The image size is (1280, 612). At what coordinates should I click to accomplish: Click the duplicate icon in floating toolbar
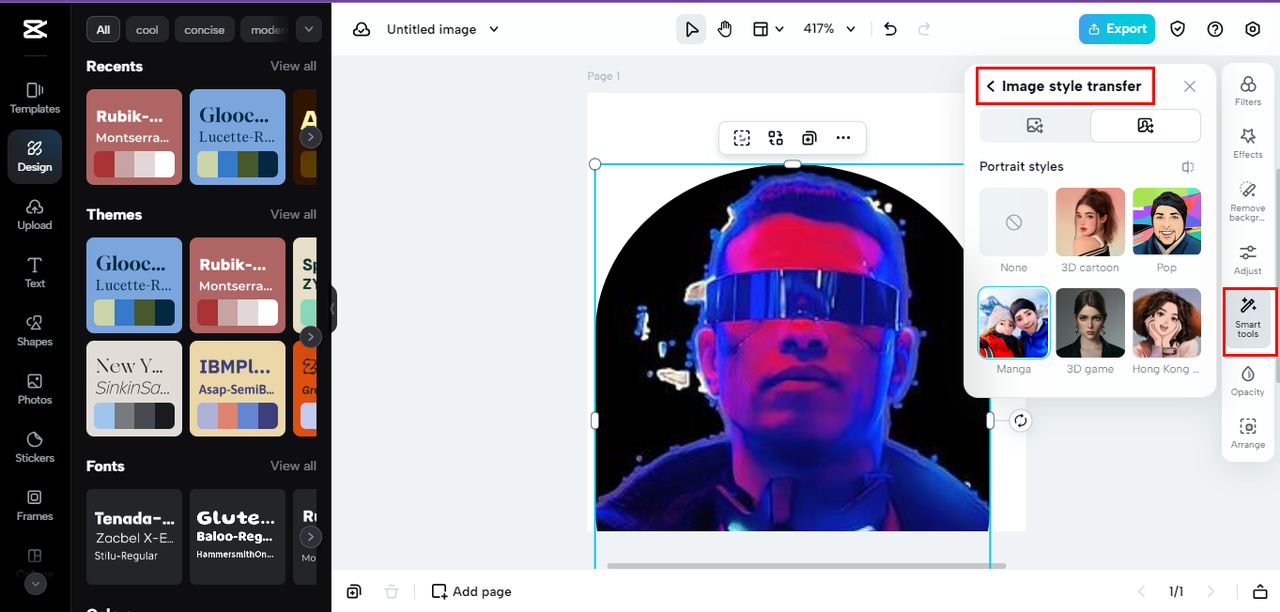point(809,138)
